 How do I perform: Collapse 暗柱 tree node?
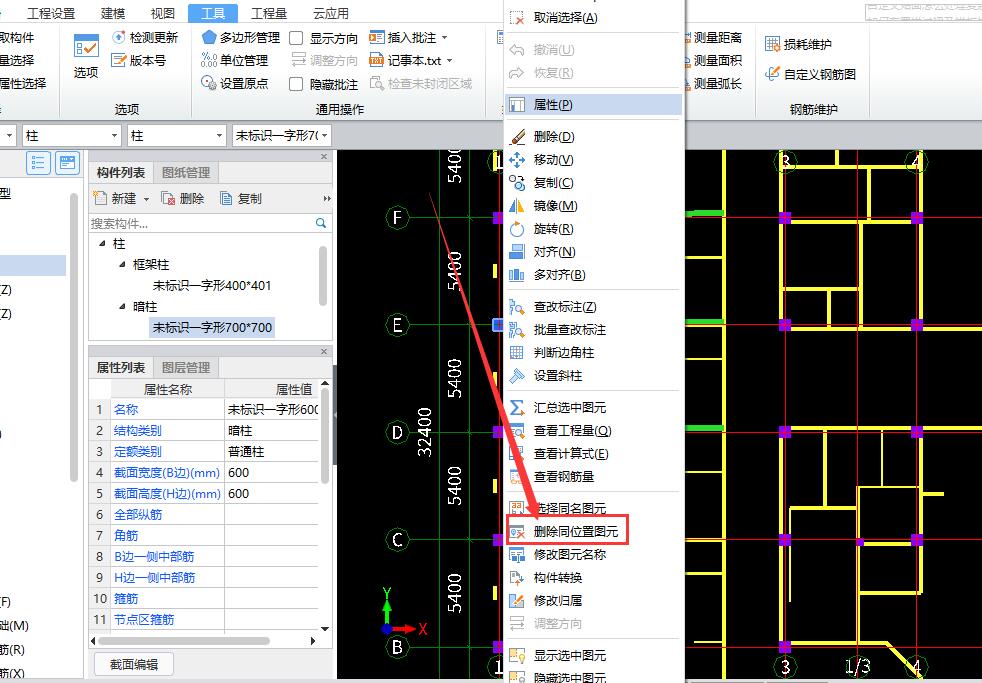123,306
